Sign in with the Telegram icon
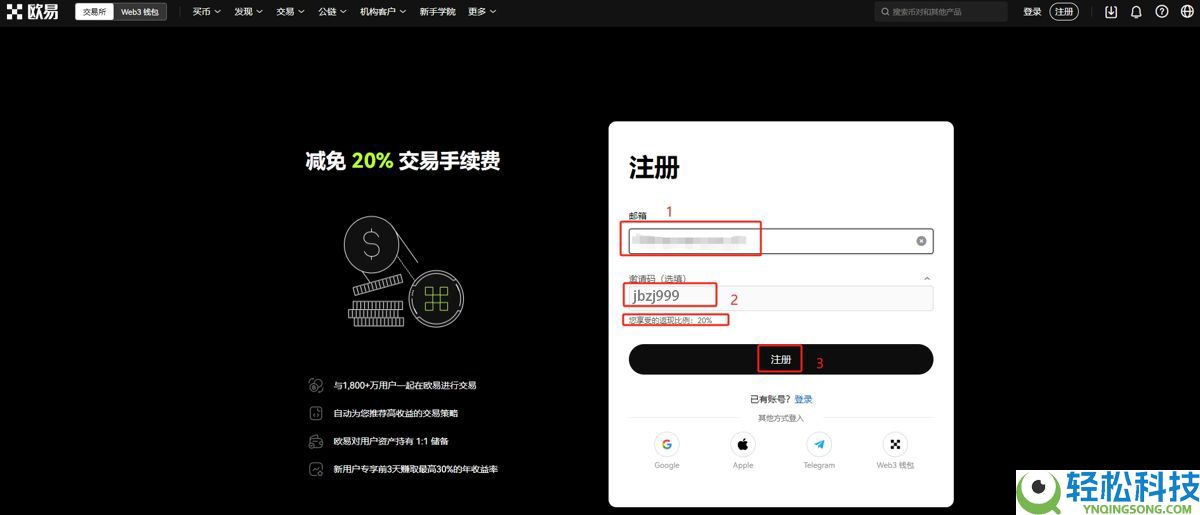This screenshot has width=1200, height=515. pos(819,444)
